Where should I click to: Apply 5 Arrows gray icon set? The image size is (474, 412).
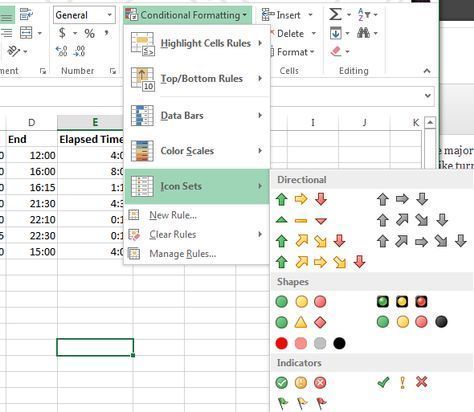click(422, 241)
